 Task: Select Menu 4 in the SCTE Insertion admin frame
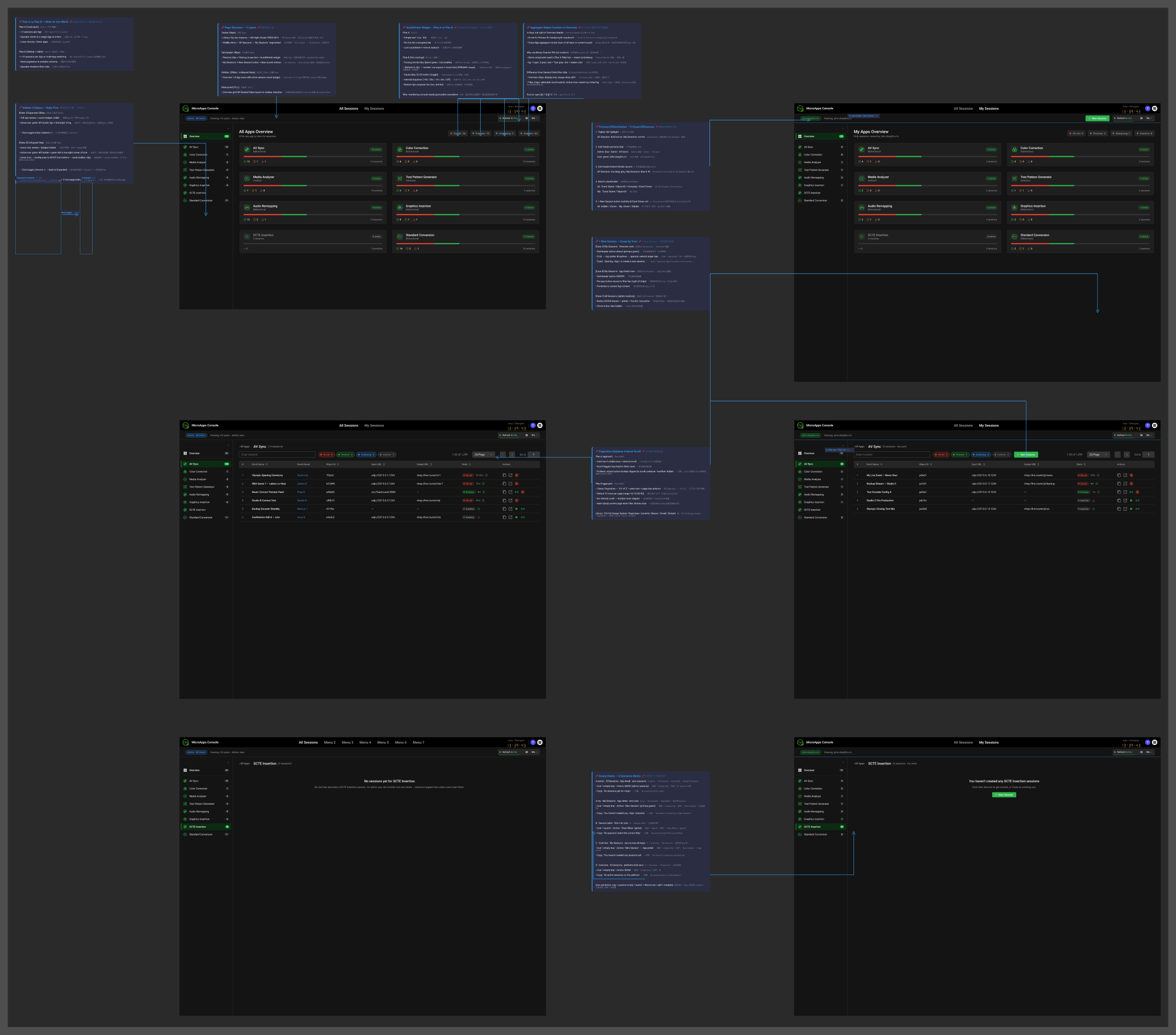pos(365,742)
